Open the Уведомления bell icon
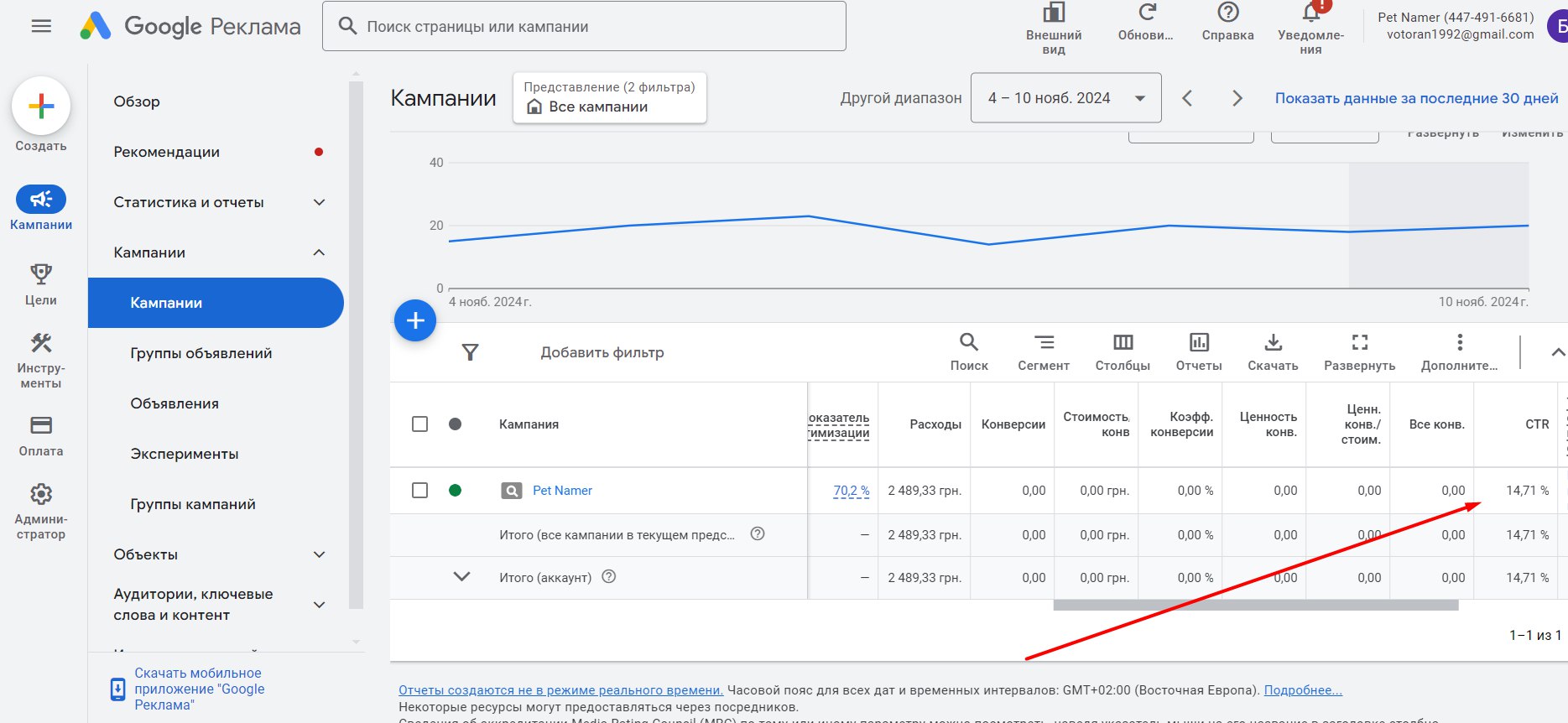1568x723 pixels. 1311,13
